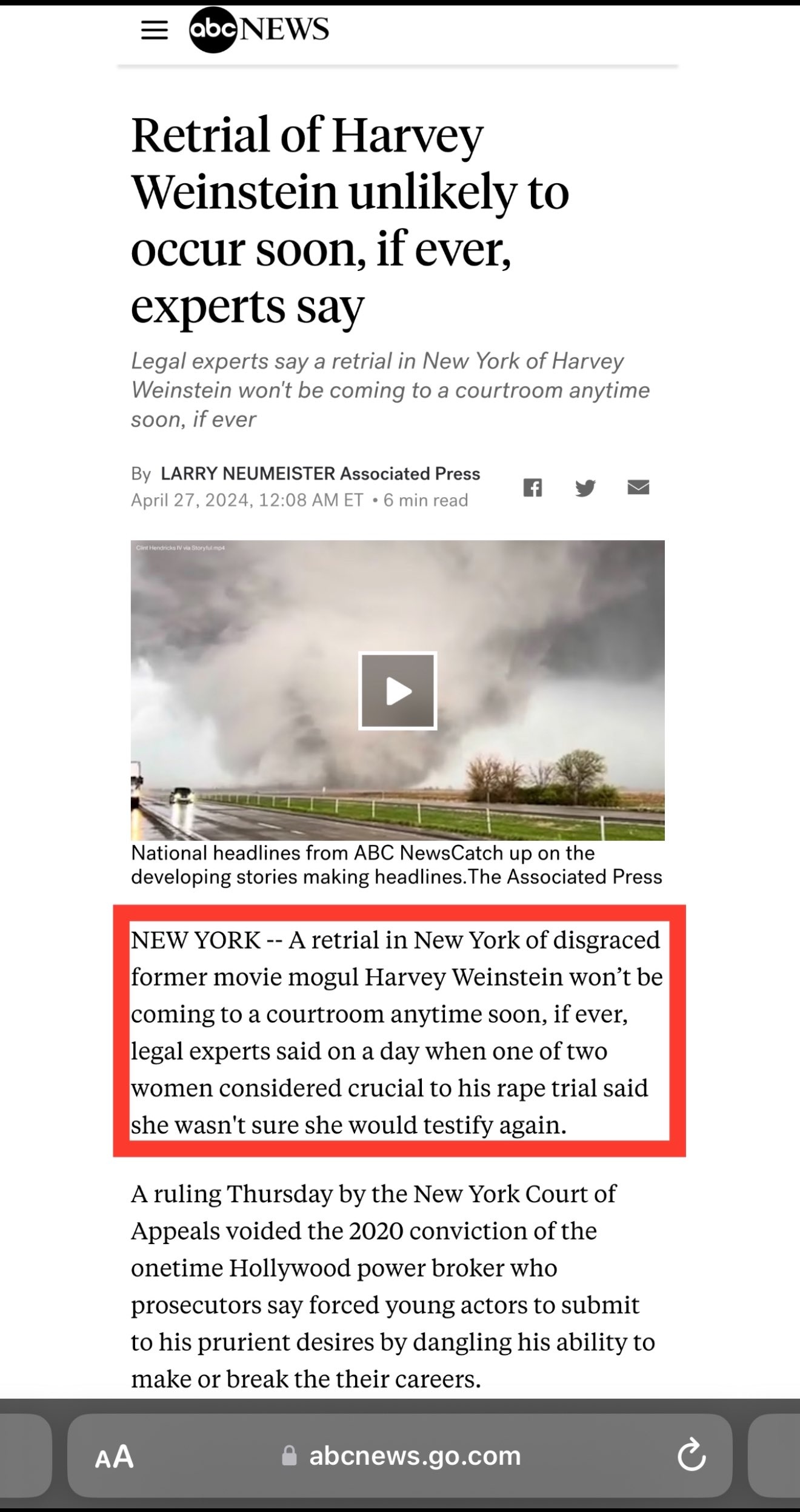800x1512 pixels.
Task: Click the red-boxed NEW YORK opening paragraph
Action: [x=398, y=1032]
